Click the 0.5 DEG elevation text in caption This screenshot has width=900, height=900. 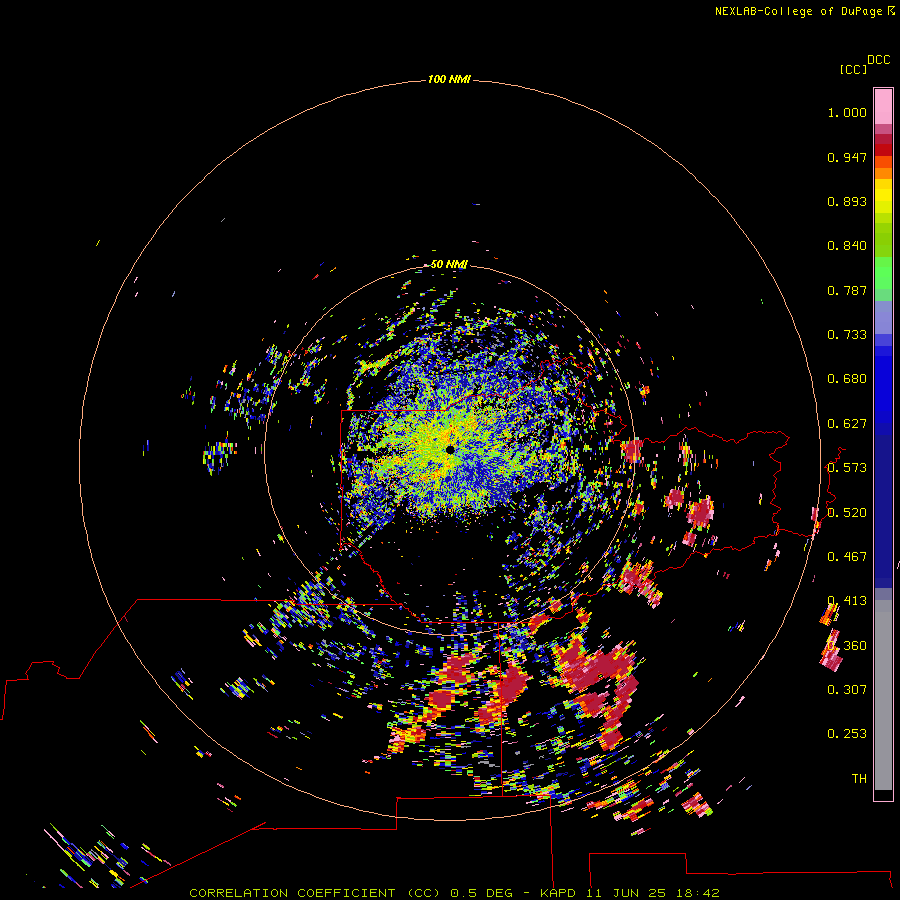point(482,893)
